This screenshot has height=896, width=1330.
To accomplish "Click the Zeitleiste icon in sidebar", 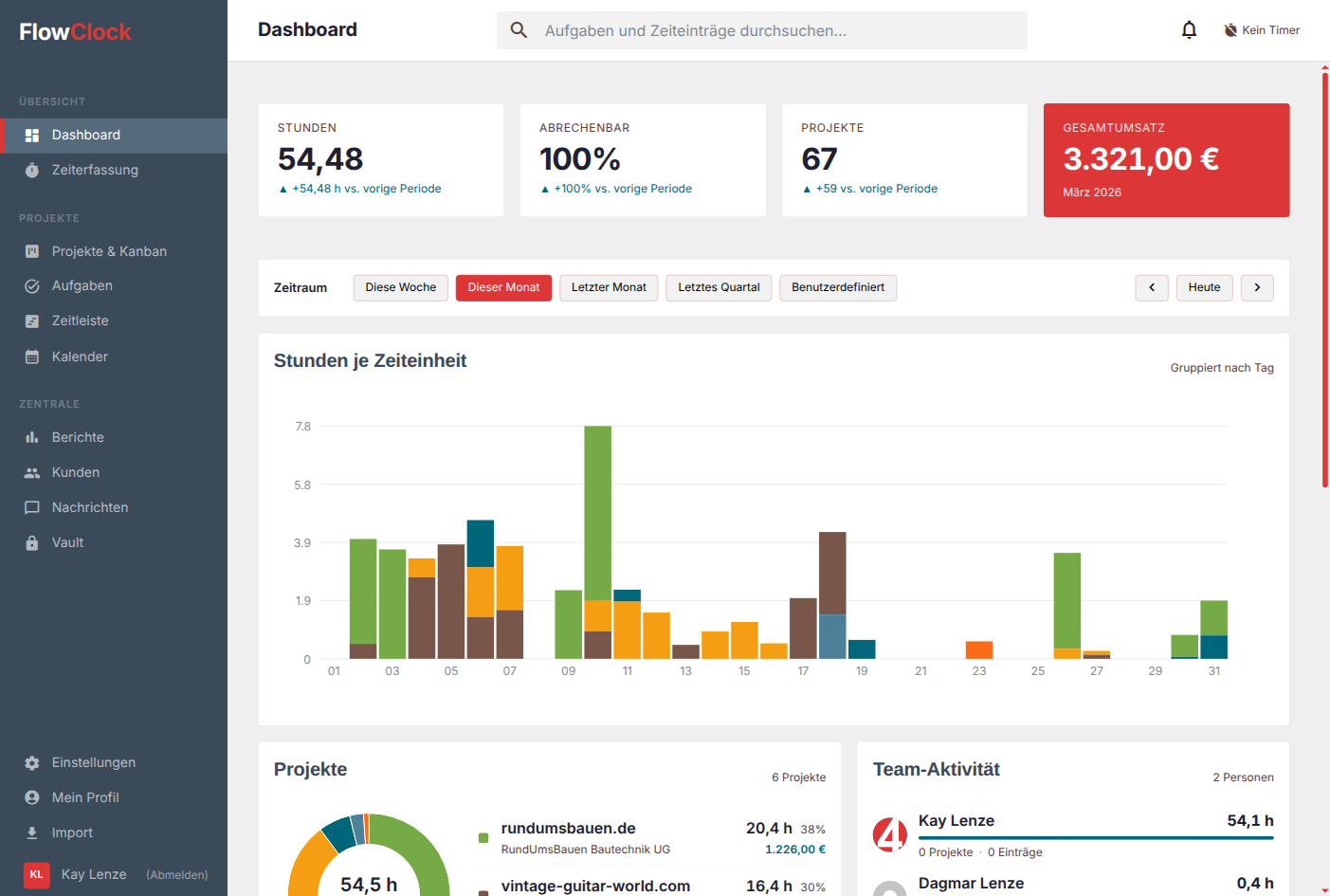I will point(32,321).
